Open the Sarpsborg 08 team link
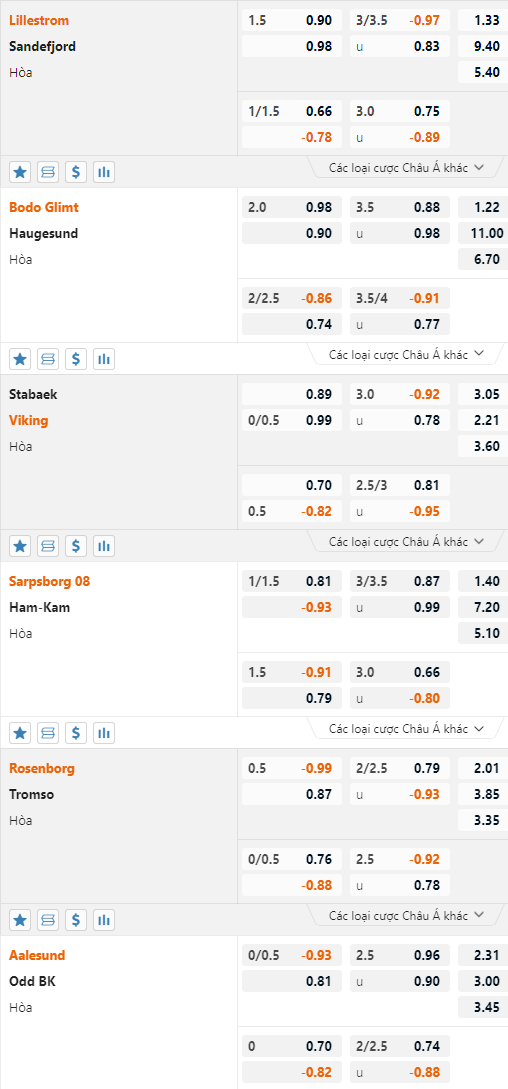Viewport: 508px width, 1089px height. point(49,581)
